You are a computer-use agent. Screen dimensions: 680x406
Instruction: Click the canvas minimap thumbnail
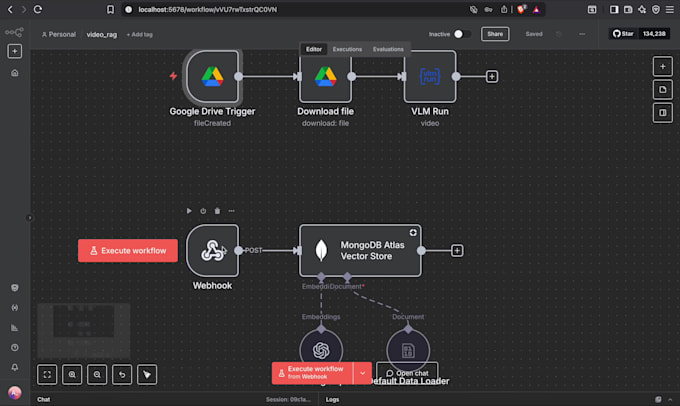(84, 331)
